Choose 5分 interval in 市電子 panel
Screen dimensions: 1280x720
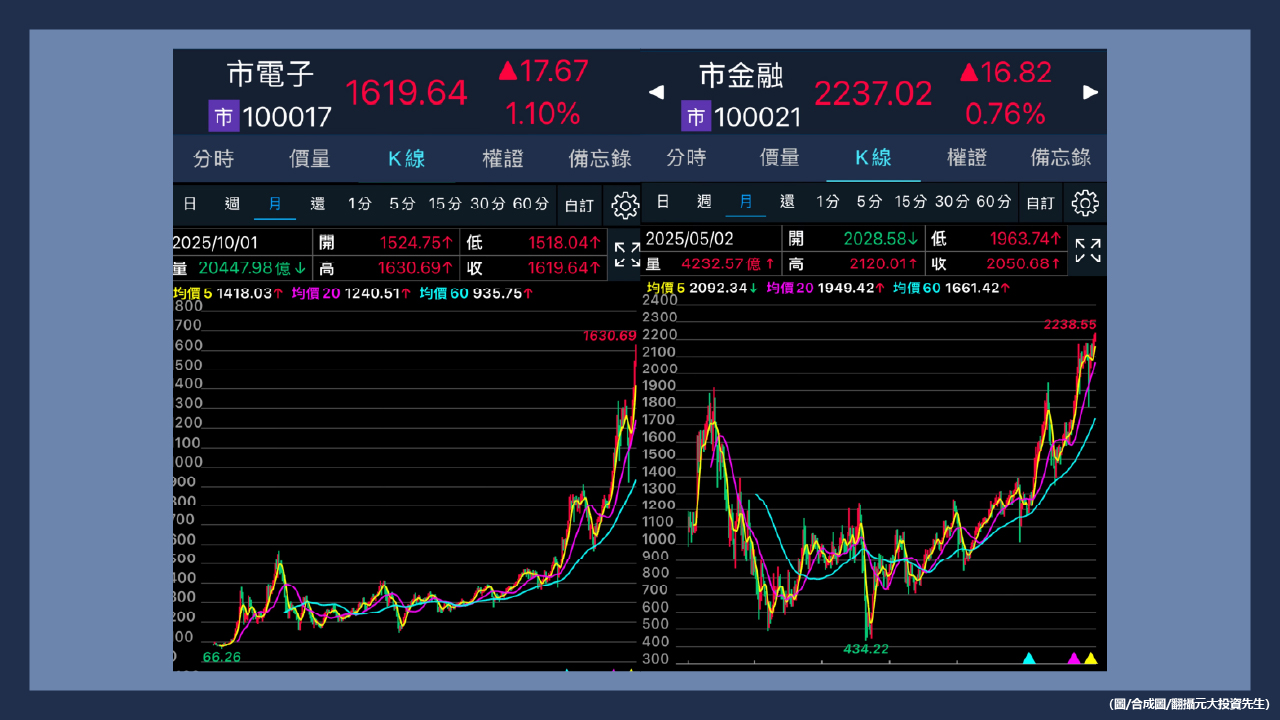(402, 204)
